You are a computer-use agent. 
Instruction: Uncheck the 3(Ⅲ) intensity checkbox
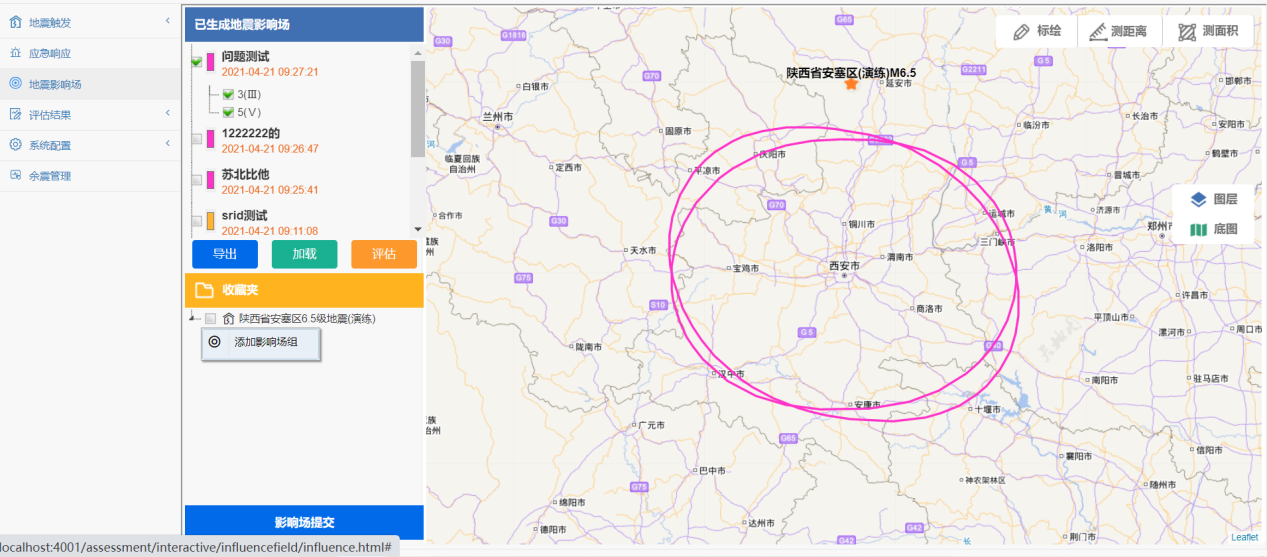(x=228, y=94)
